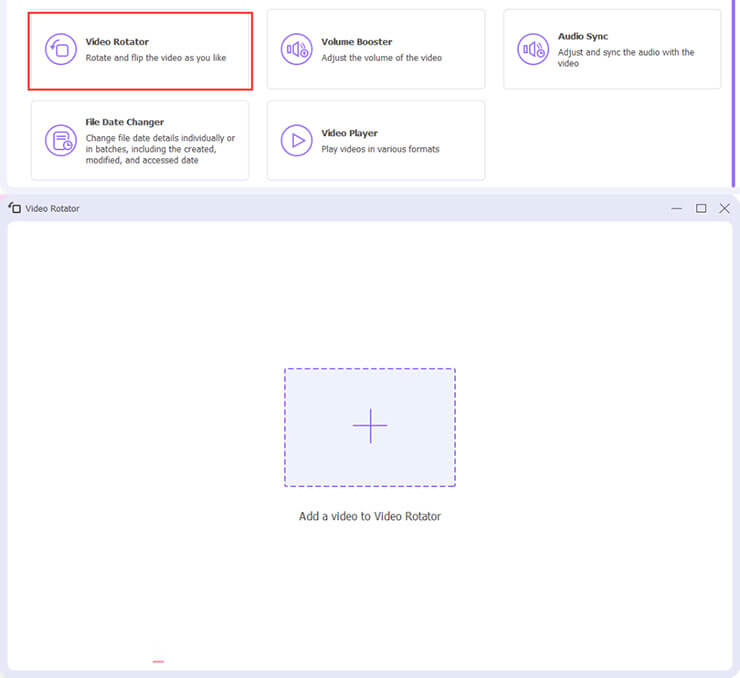Click the Audio Sync icon
740x678 pixels.
(x=533, y=49)
